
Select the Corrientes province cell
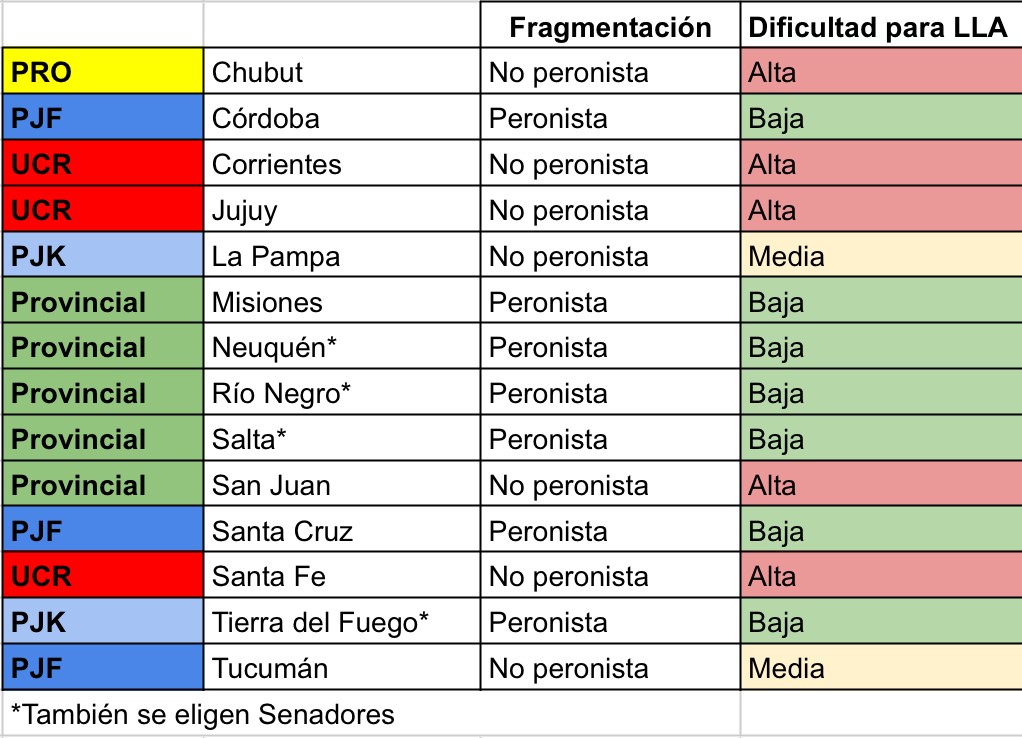click(x=341, y=164)
